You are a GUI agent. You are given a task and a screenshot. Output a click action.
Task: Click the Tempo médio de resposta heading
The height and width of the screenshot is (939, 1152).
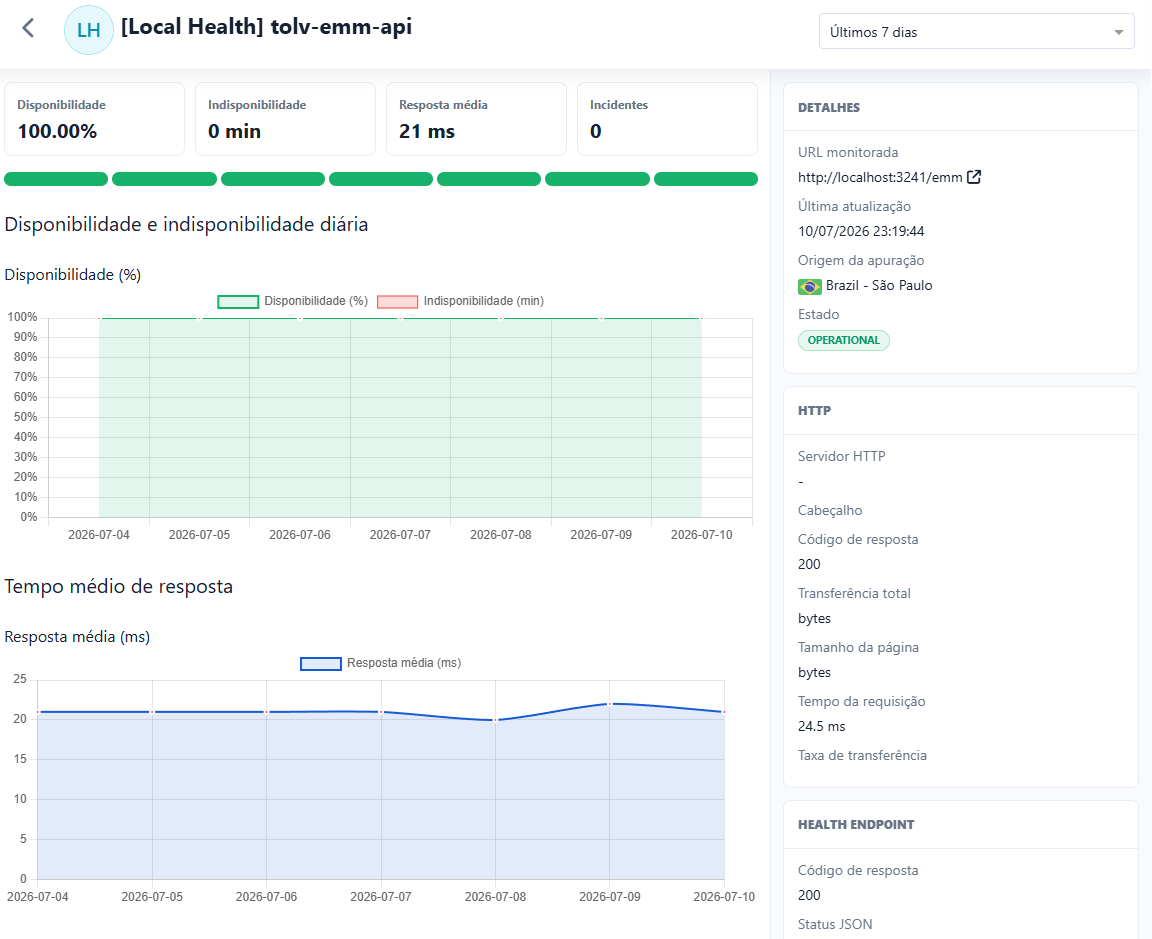click(118, 586)
